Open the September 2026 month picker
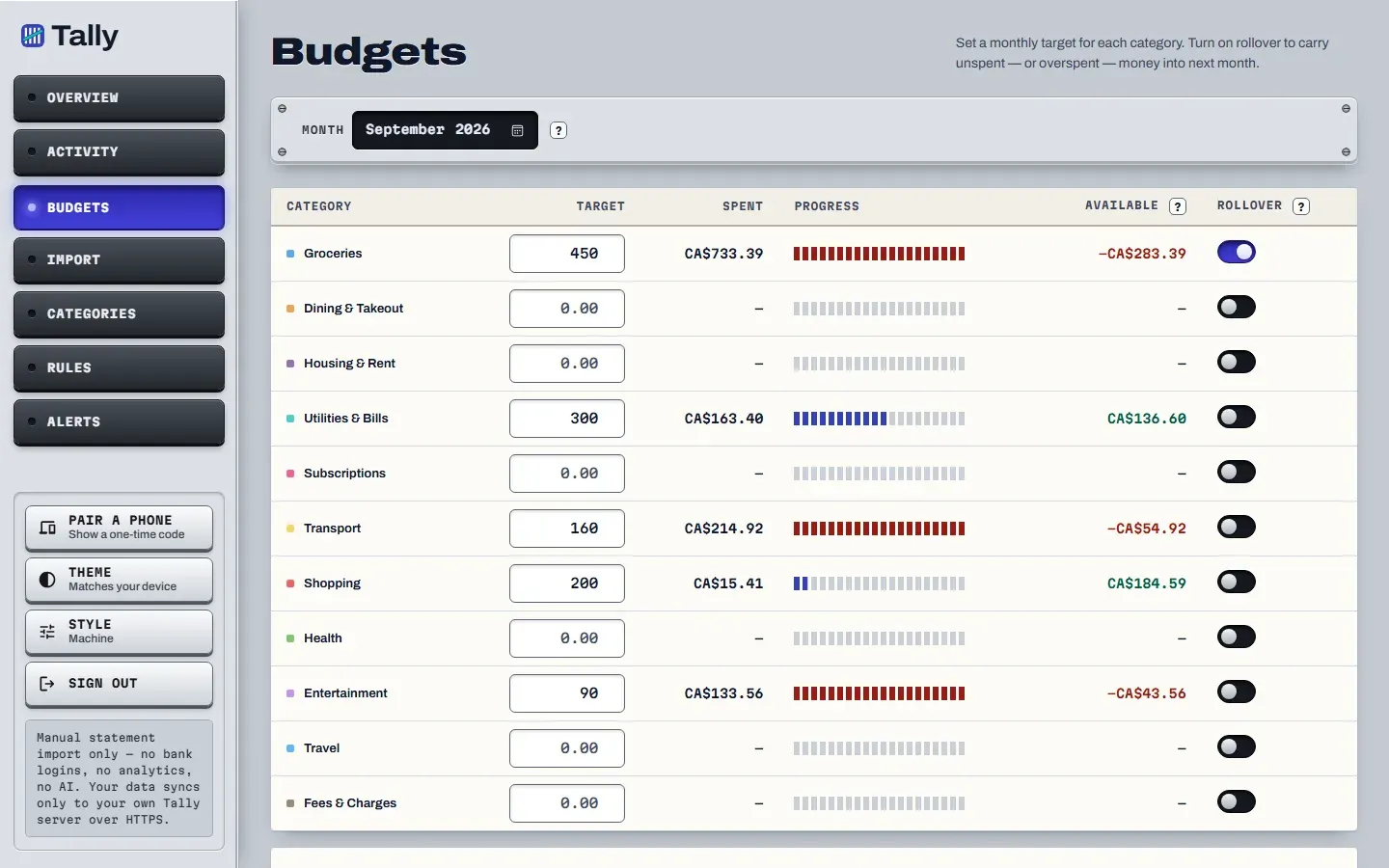 click(x=445, y=130)
